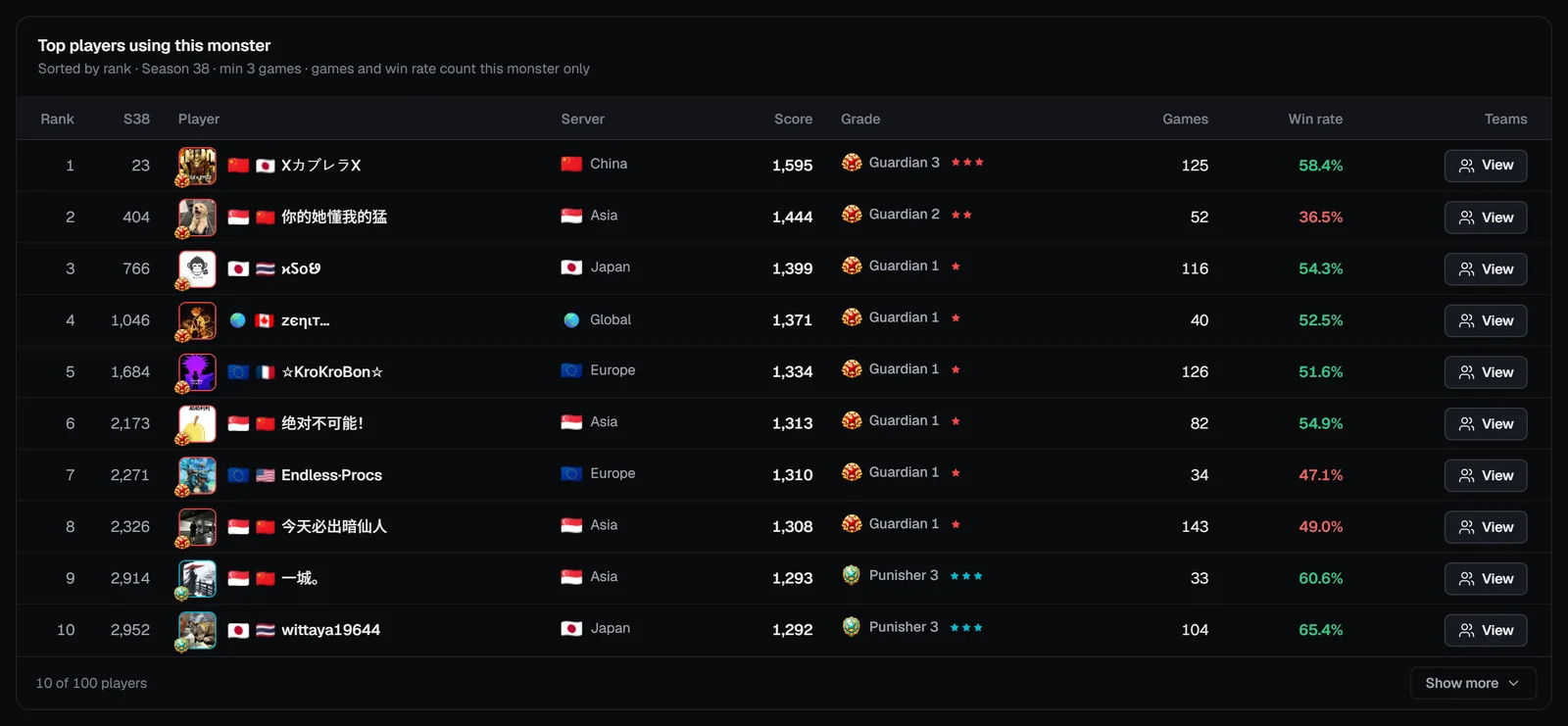Sort by the Win rate column header
The height and width of the screenshot is (726, 1568).
[1315, 119]
